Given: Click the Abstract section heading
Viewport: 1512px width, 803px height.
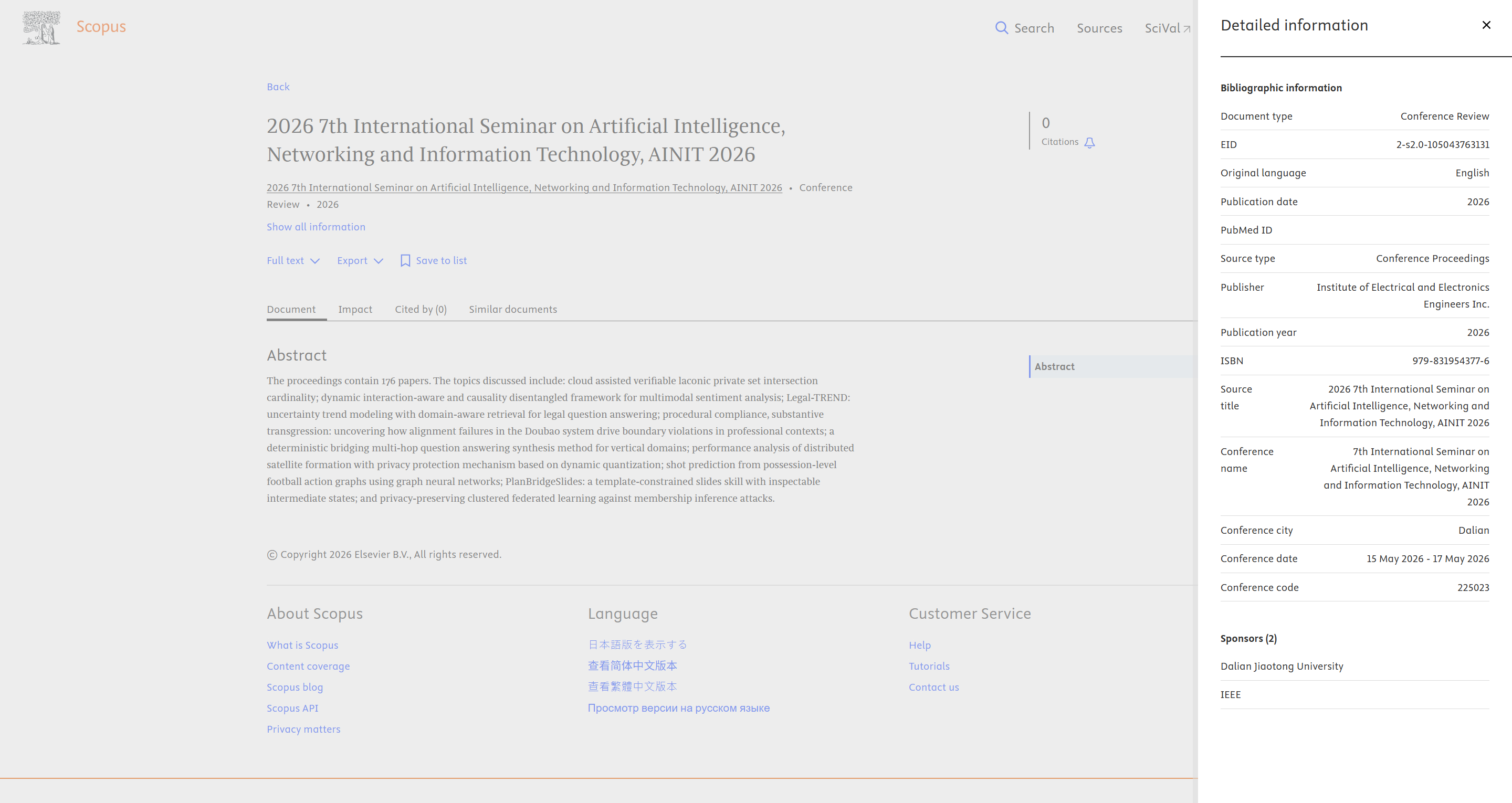Looking at the screenshot, I should click(x=297, y=356).
